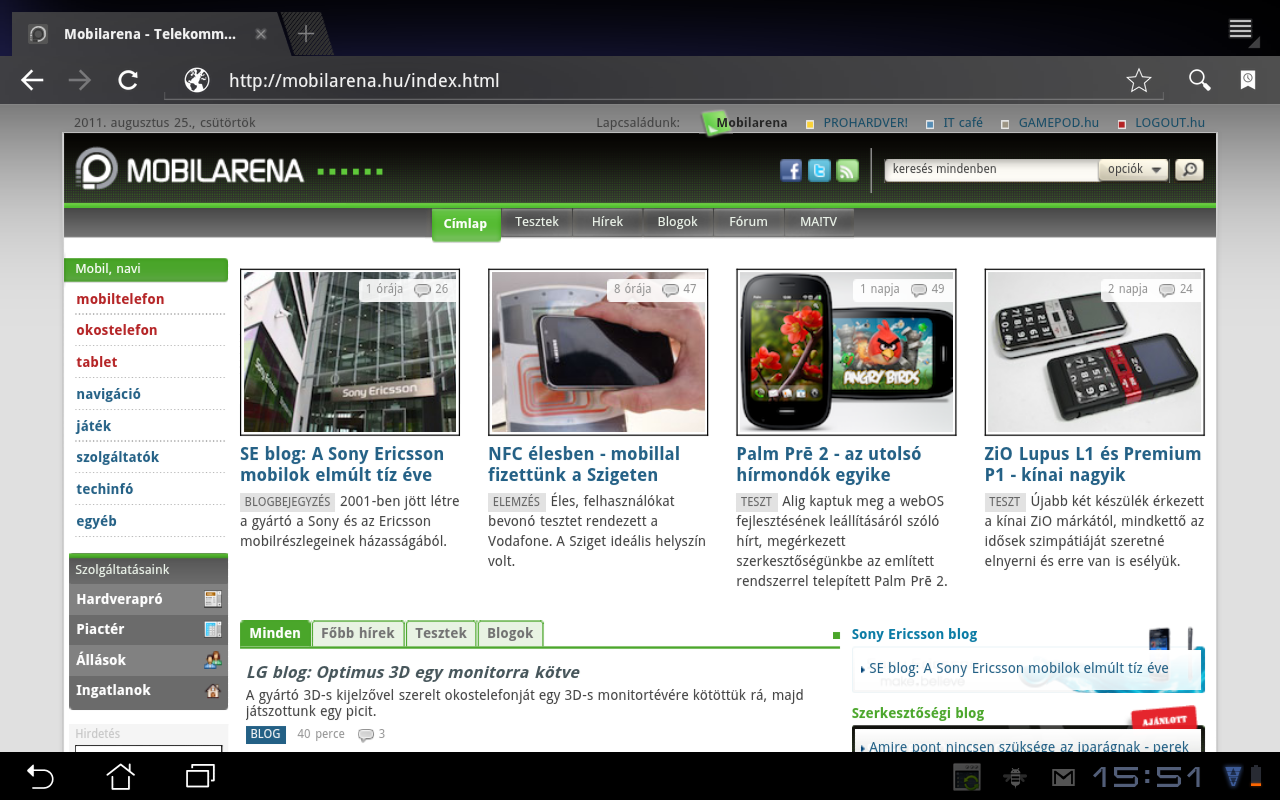Open Mobilarena's Twitter icon
Image resolution: width=1280 pixels, height=800 pixels.
tap(819, 170)
